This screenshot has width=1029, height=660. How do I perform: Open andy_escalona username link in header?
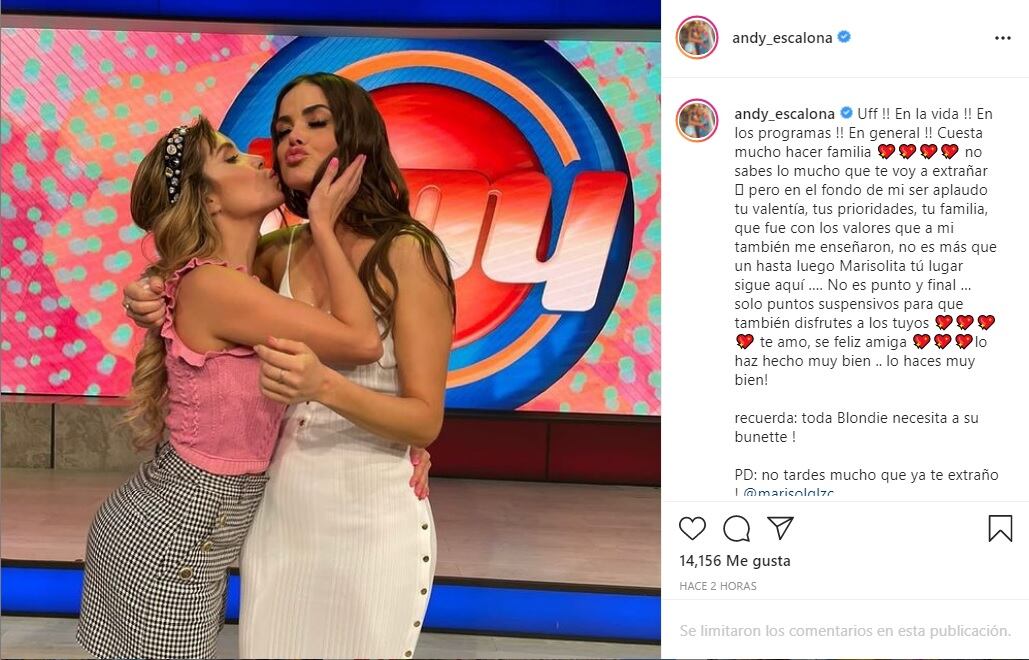point(782,38)
